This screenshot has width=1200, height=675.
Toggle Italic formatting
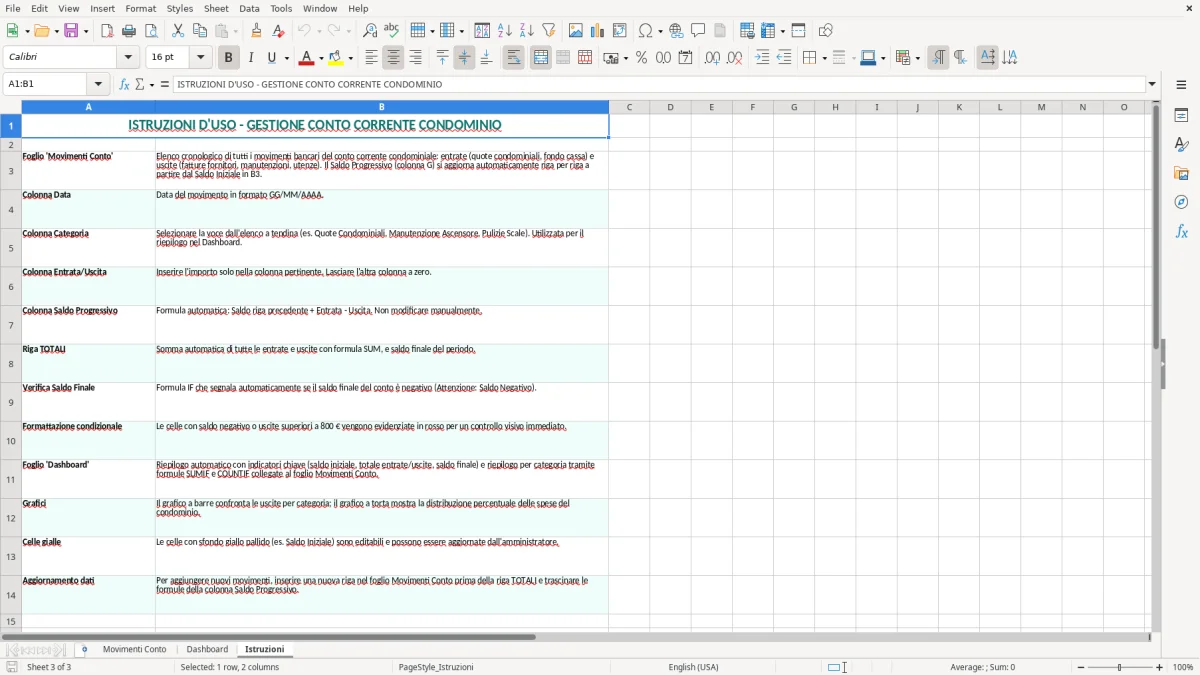tap(251, 58)
